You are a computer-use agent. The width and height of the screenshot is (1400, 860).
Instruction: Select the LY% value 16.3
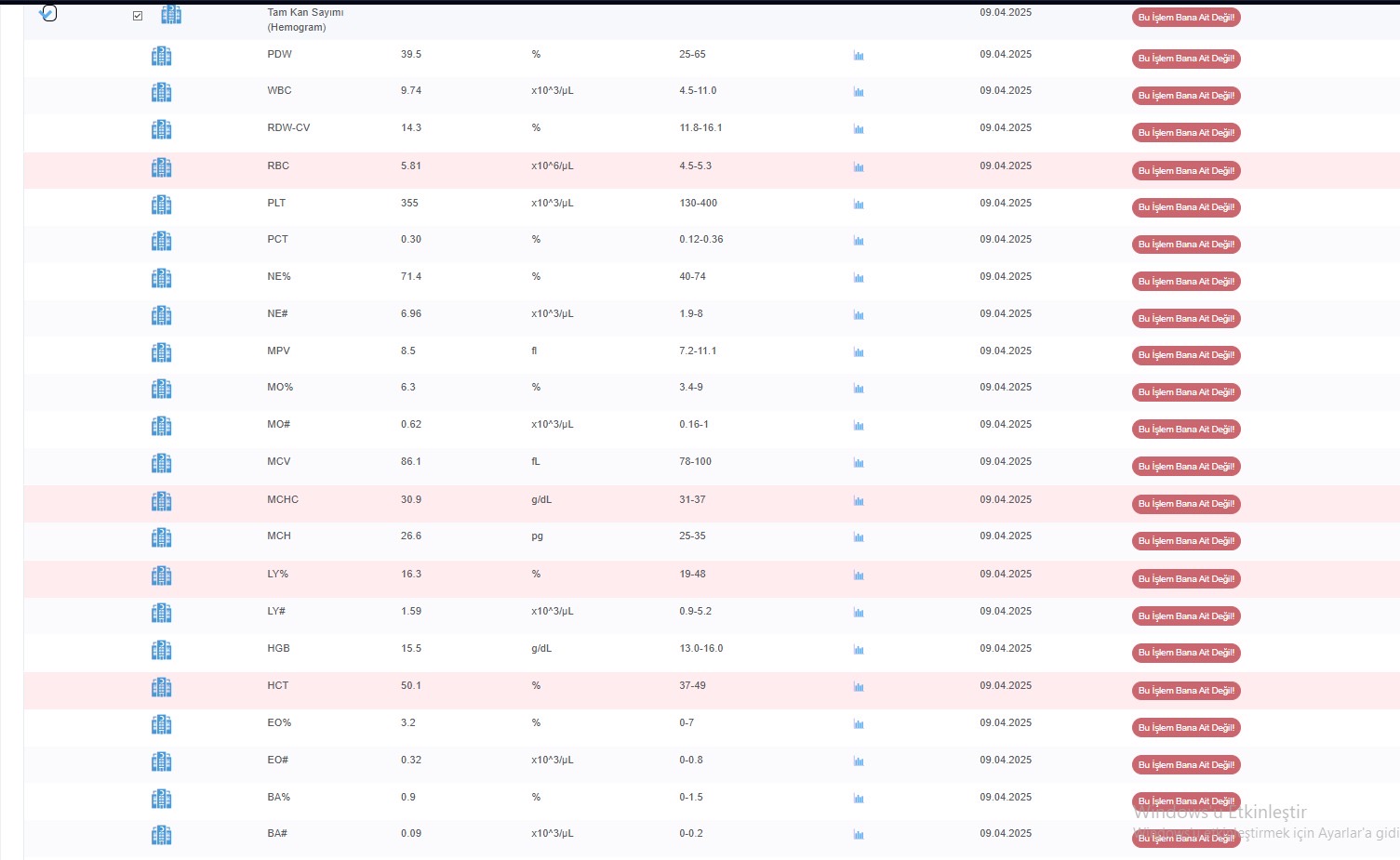point(411,574)
